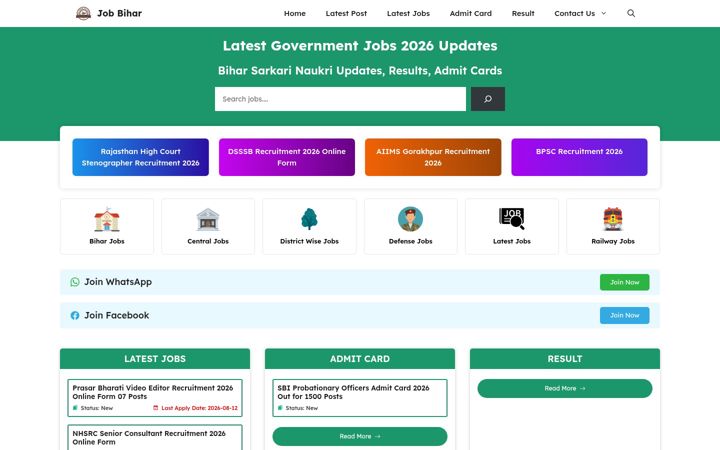Open Contact Us menu item

(x=574, y=13)
